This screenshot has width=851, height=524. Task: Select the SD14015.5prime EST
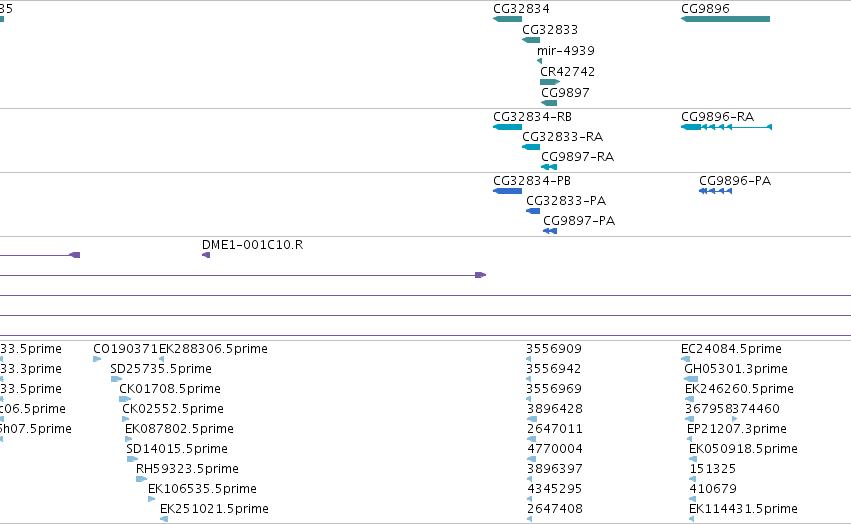[176, 449]
